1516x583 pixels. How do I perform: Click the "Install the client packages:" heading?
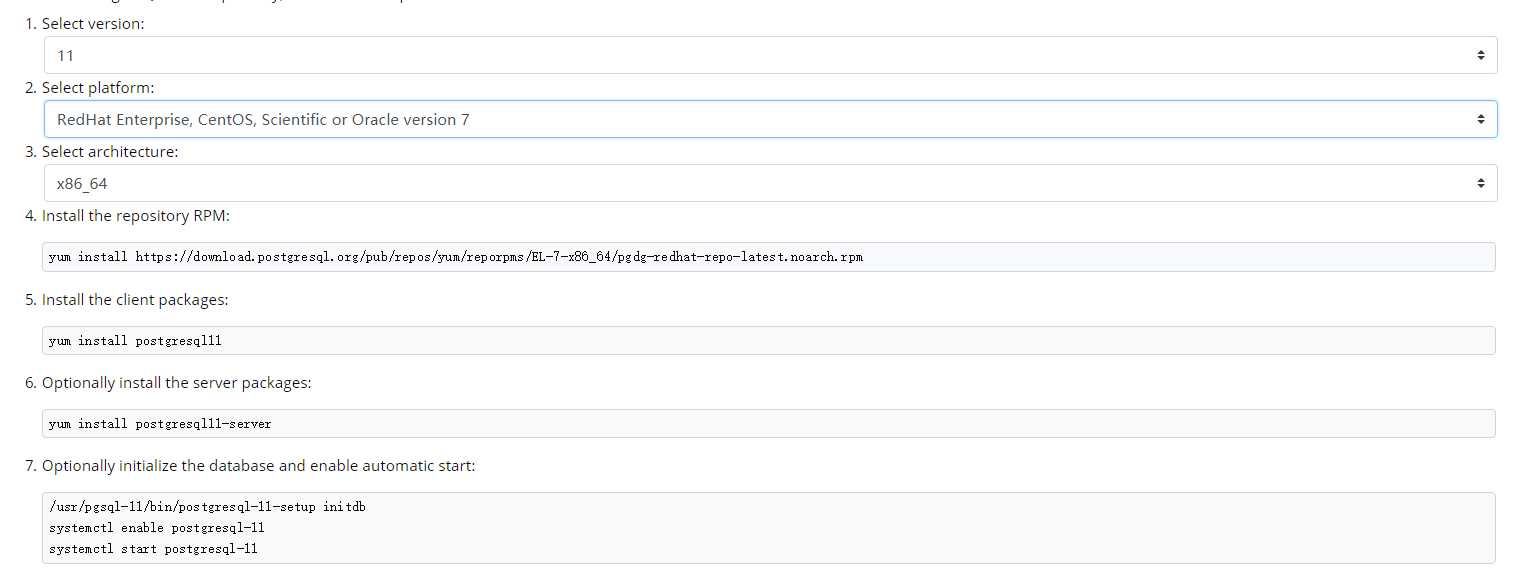click(134, 300)
